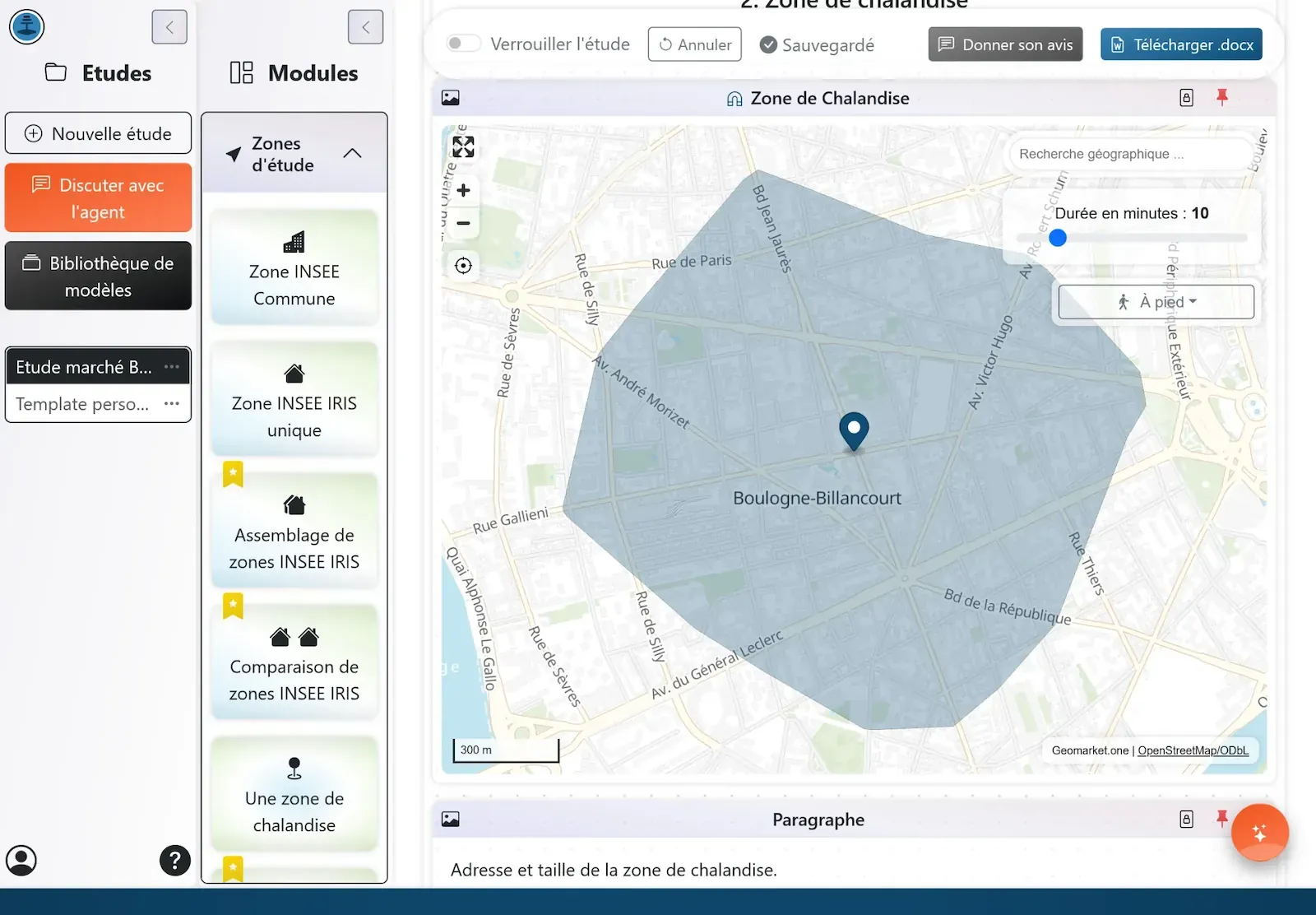The width and height of the screenshot is (1316, 915).
Task: Click the locate-me target icon on map
Action: pos(464,266)
